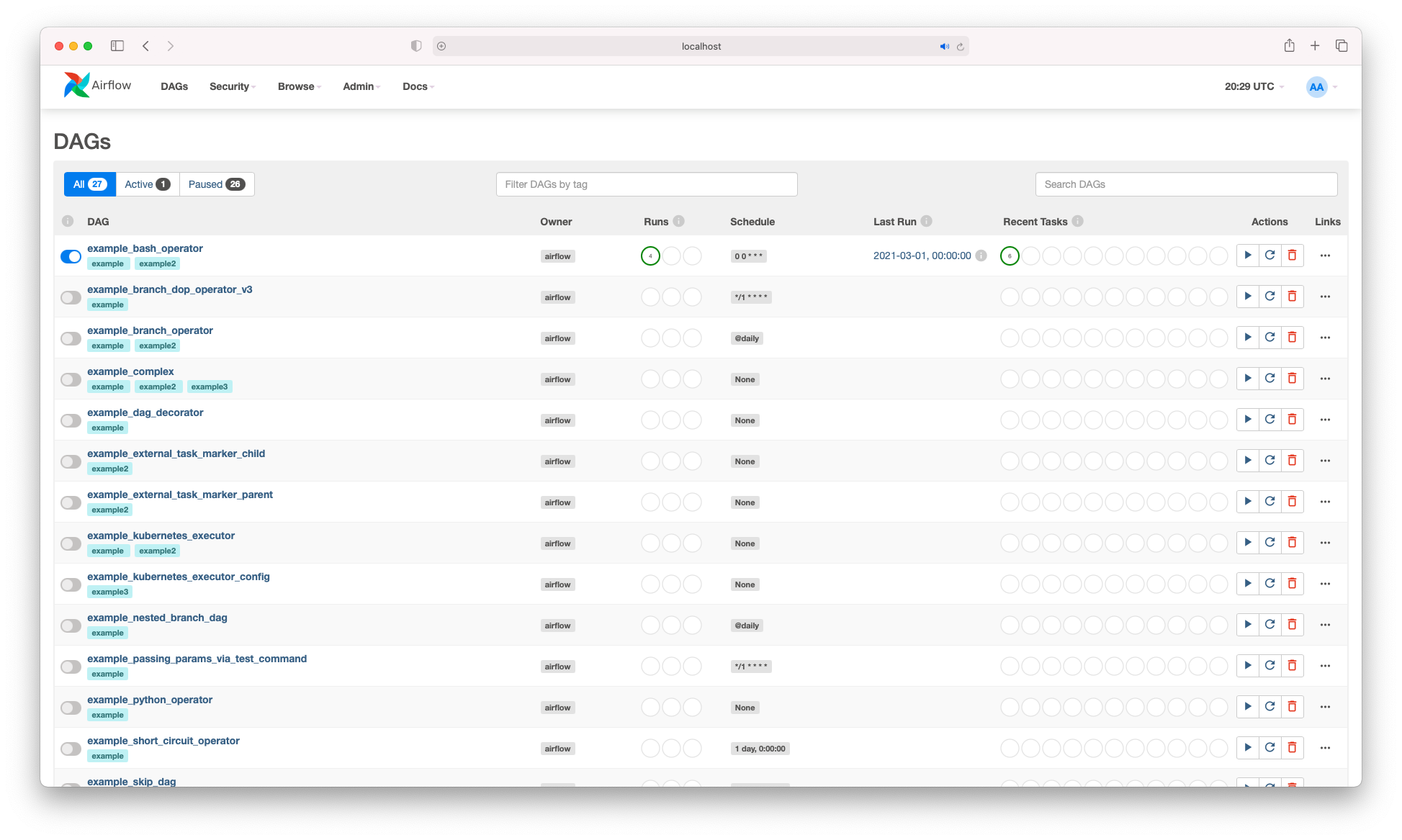Image resolution: width=1402 pixels, height=840 pixels.
Task: Click the Safari share icon
Action: tap(1289, 46)
